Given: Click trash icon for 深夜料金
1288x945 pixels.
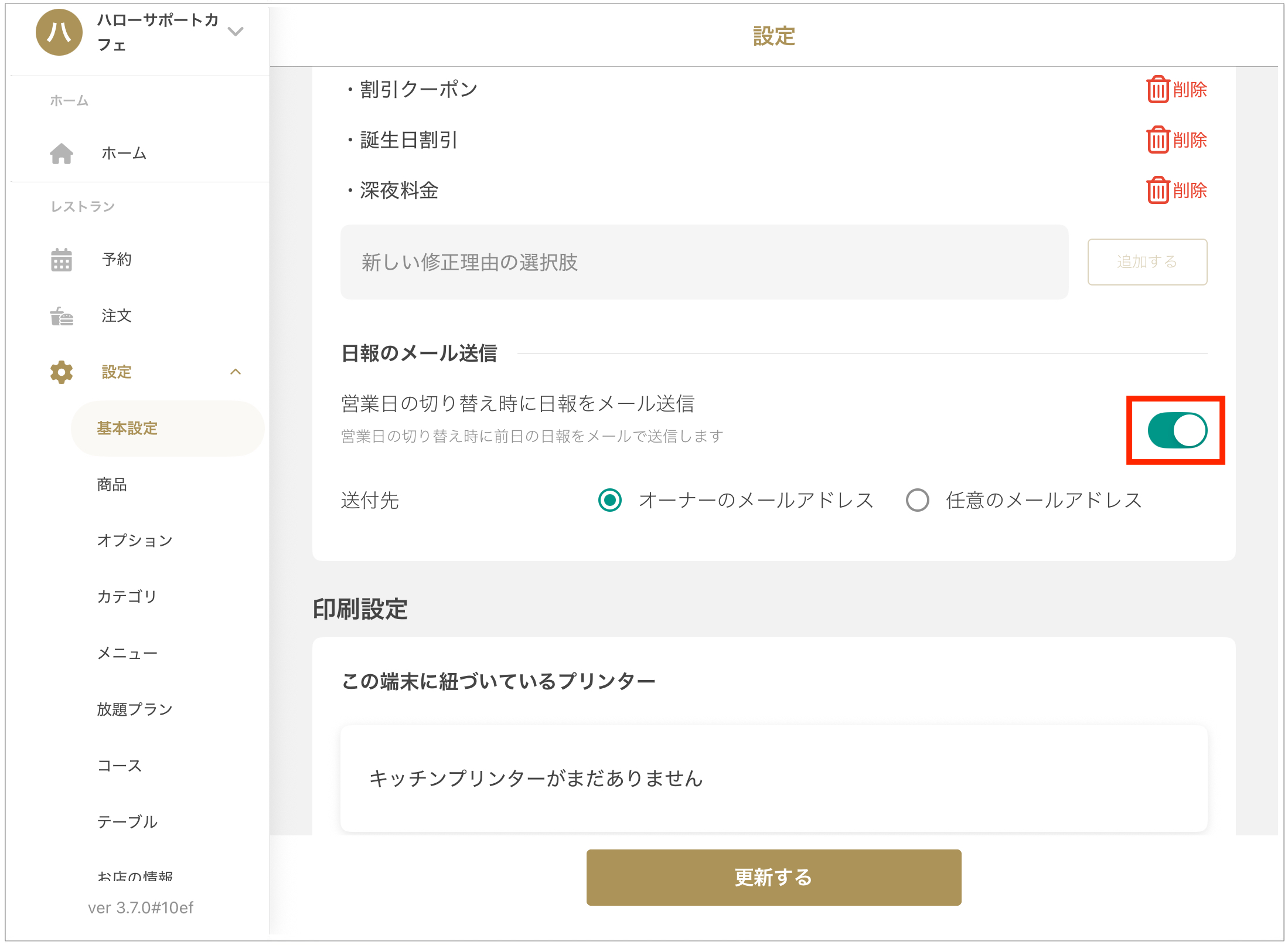Looking at the screenshot, I should pos(1157,191).
